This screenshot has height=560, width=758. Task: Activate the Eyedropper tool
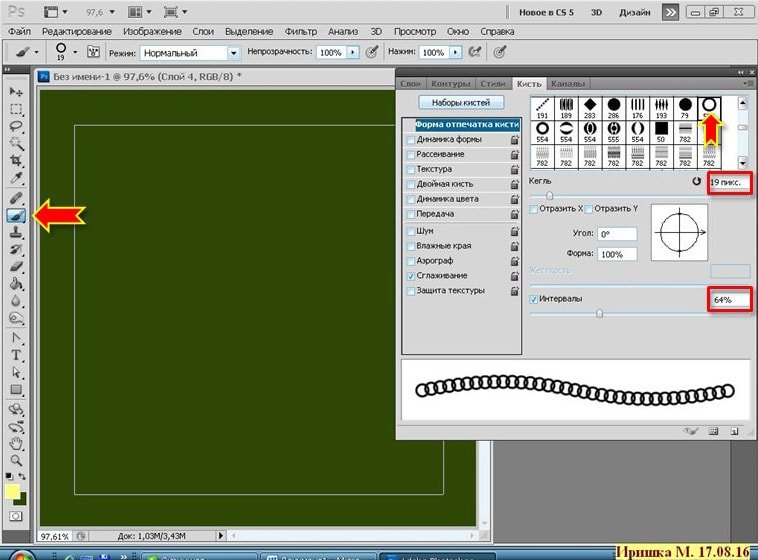coord(17,178)
